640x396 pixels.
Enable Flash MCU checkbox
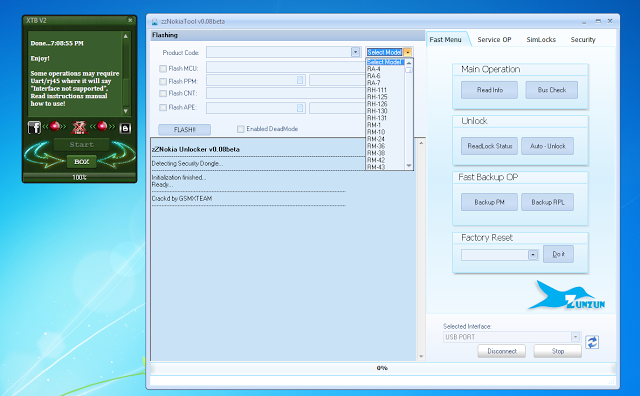(x=163, y=69)
